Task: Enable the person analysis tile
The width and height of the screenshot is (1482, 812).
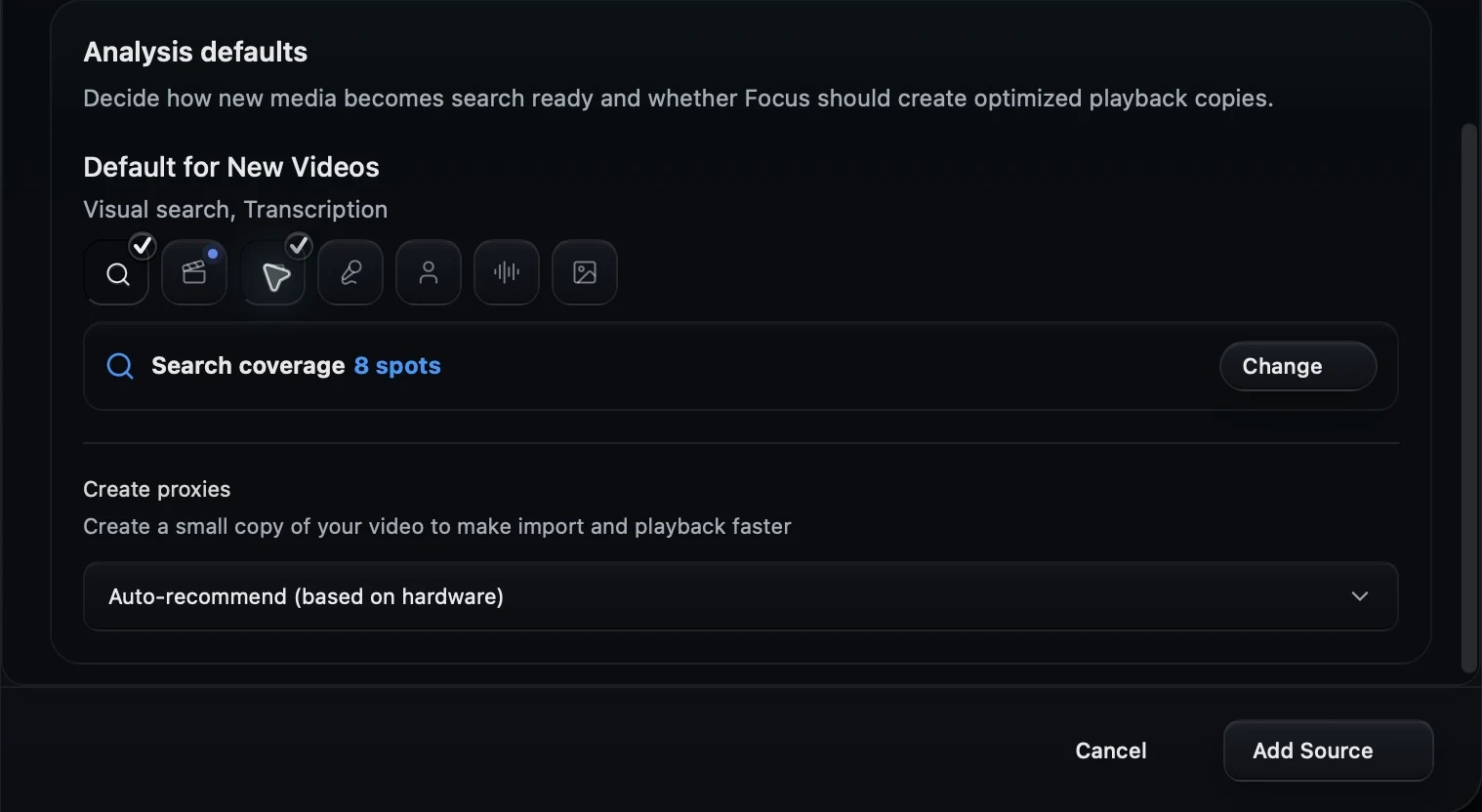Action: point(429,272)
